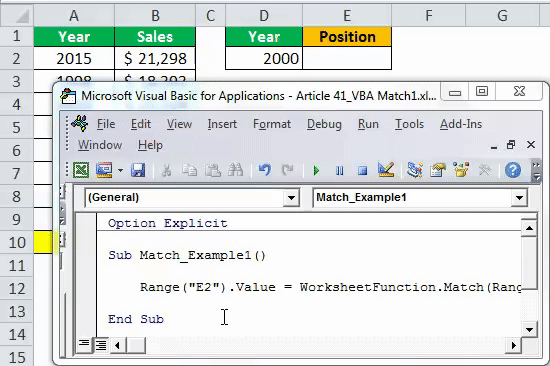Click the Range("E2").Value code line

click(331, 287)
